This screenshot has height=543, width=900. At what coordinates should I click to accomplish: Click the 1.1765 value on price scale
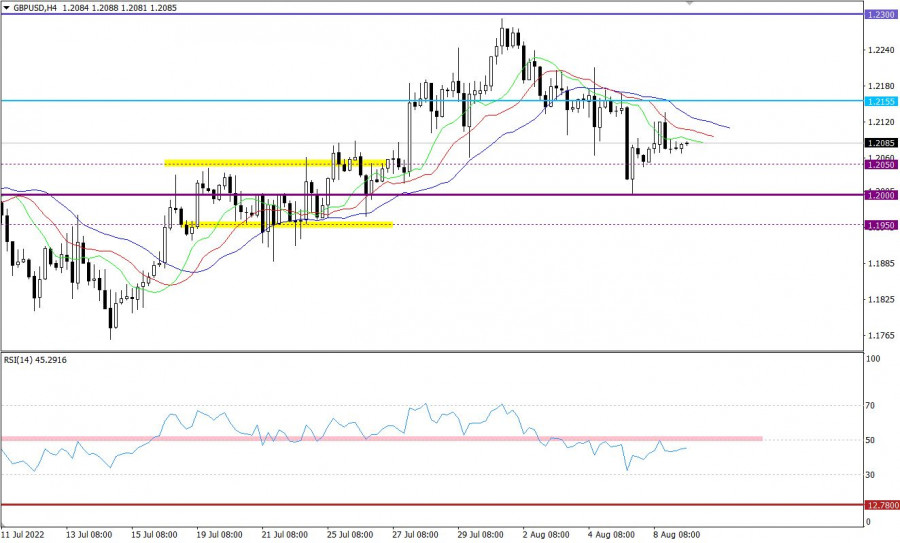pyautogui.click(x=880, y=336)
